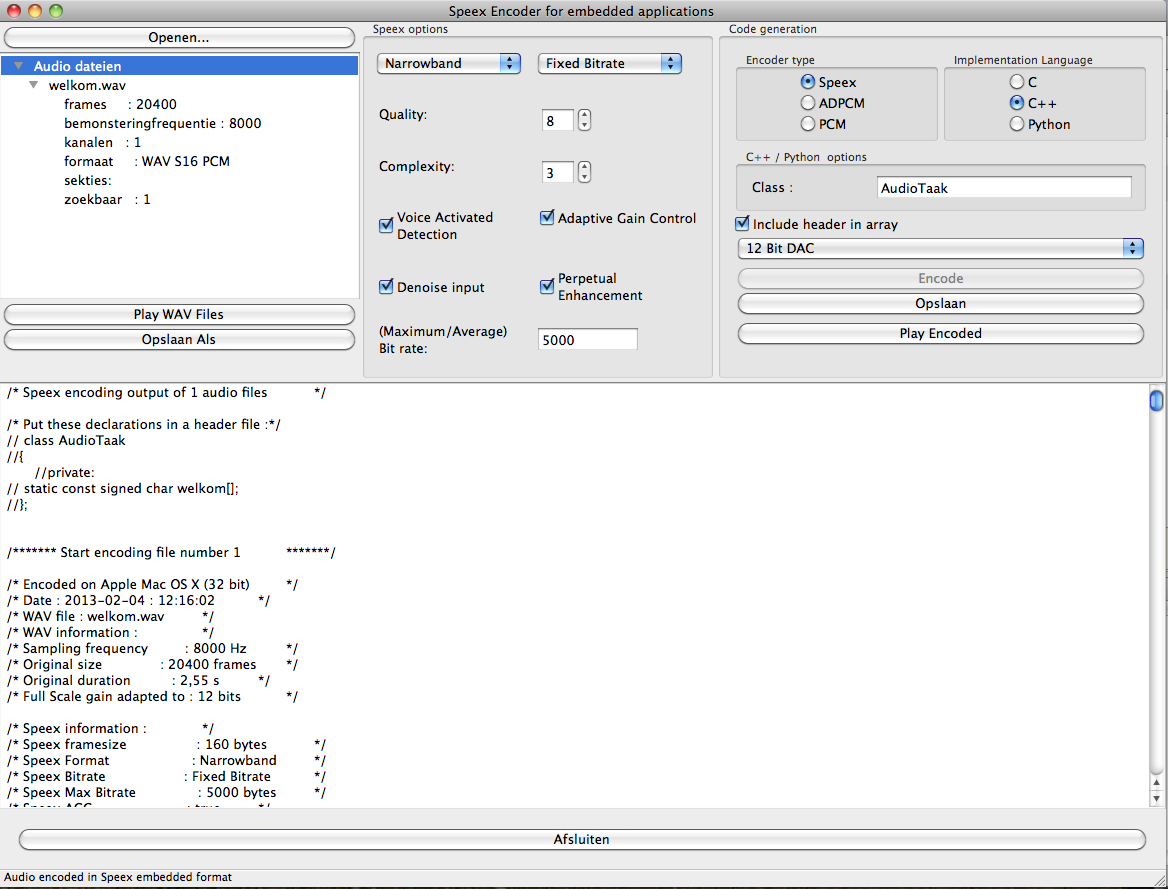Select the PCM encoder type

tap(807, 124)
